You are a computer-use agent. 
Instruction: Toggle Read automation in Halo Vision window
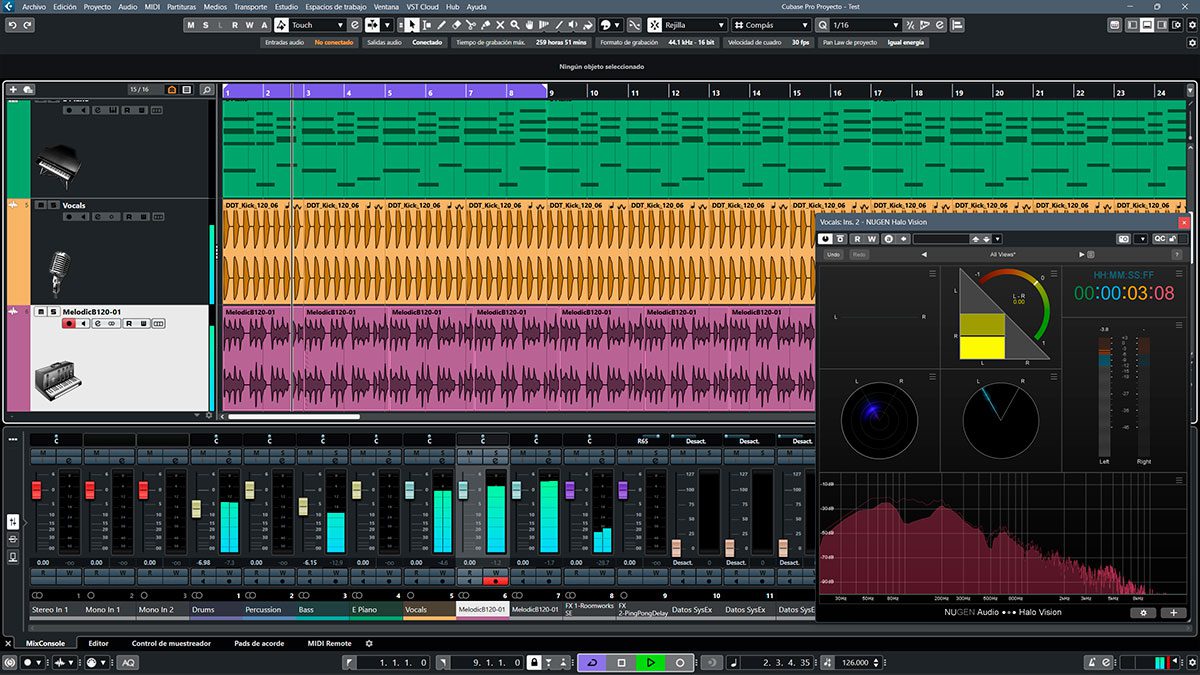(857, 239)
